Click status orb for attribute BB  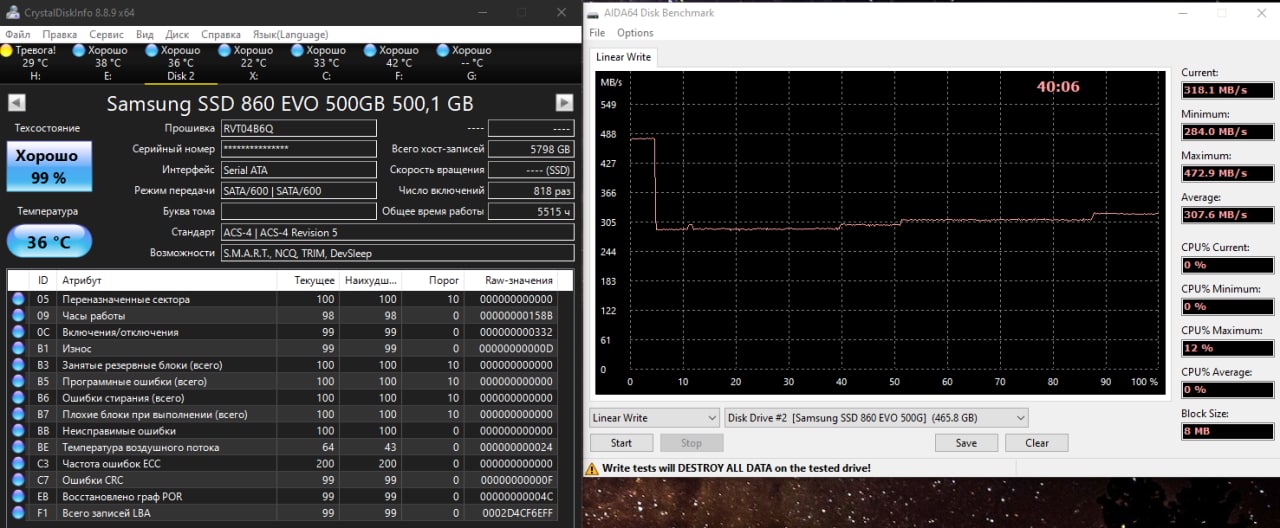click(x=18, y=430)
